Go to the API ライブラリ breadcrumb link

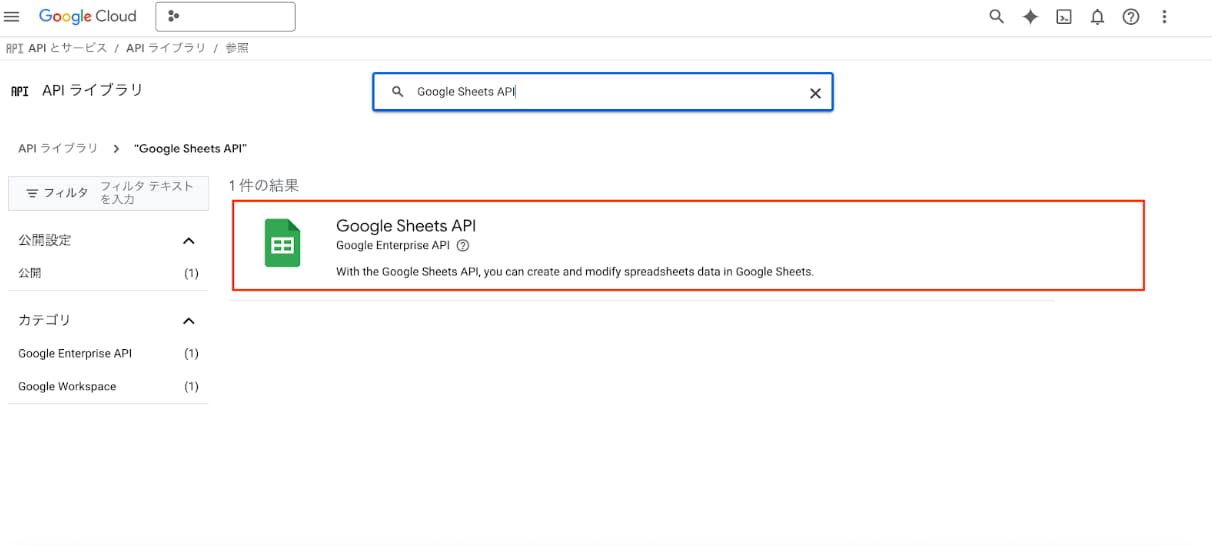click(58, 148)
